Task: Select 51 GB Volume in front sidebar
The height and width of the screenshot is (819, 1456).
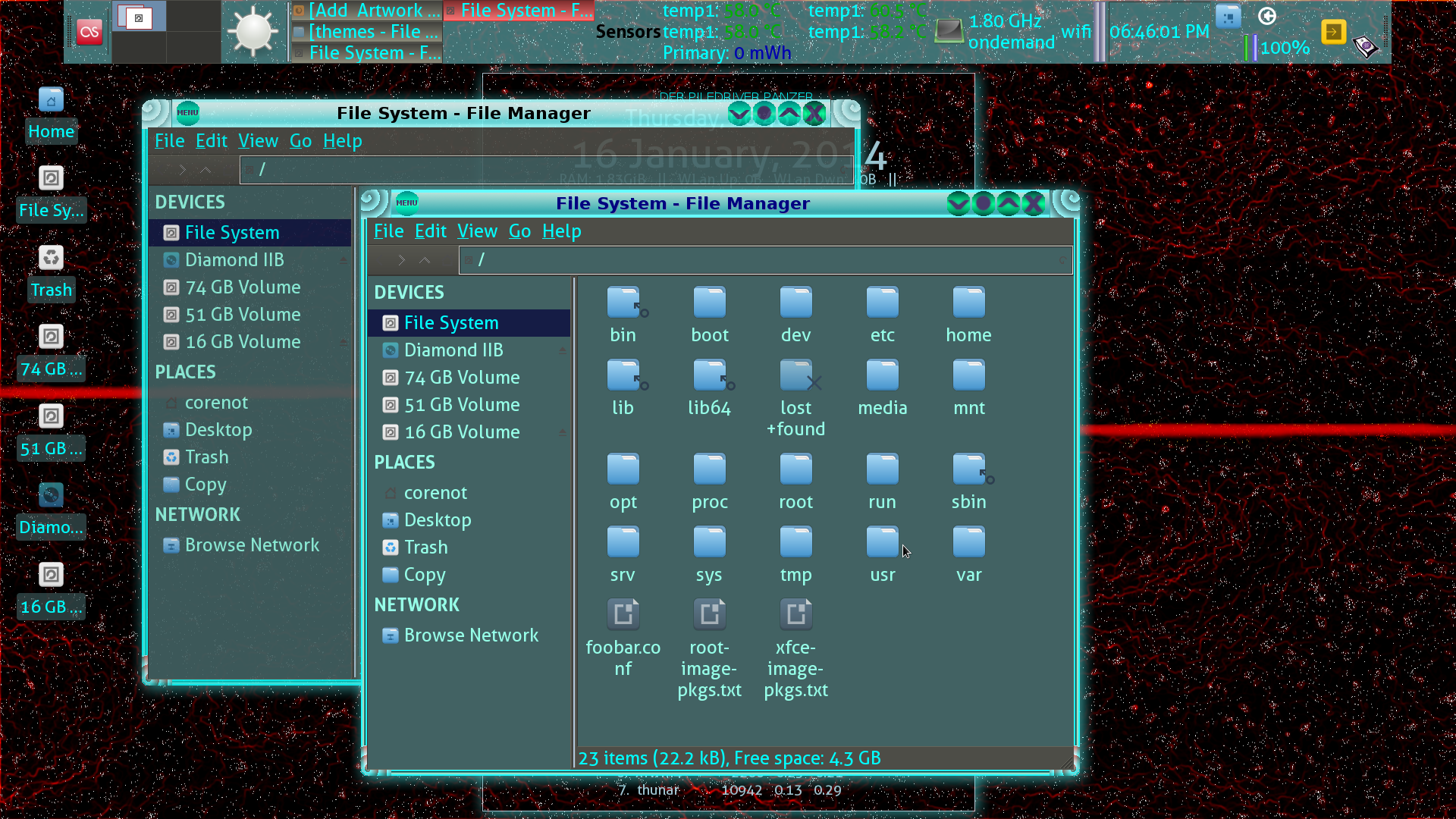Action: point(469,405)
